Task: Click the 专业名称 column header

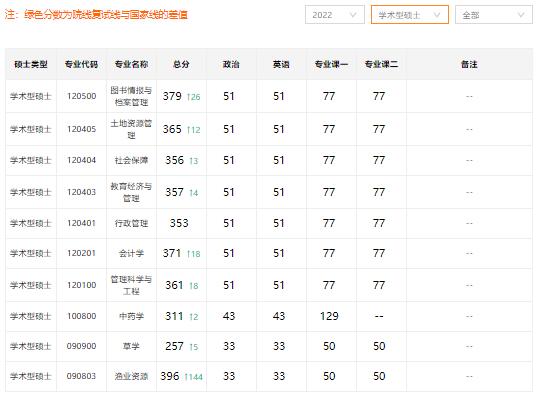Action: [x=131, y=64]
